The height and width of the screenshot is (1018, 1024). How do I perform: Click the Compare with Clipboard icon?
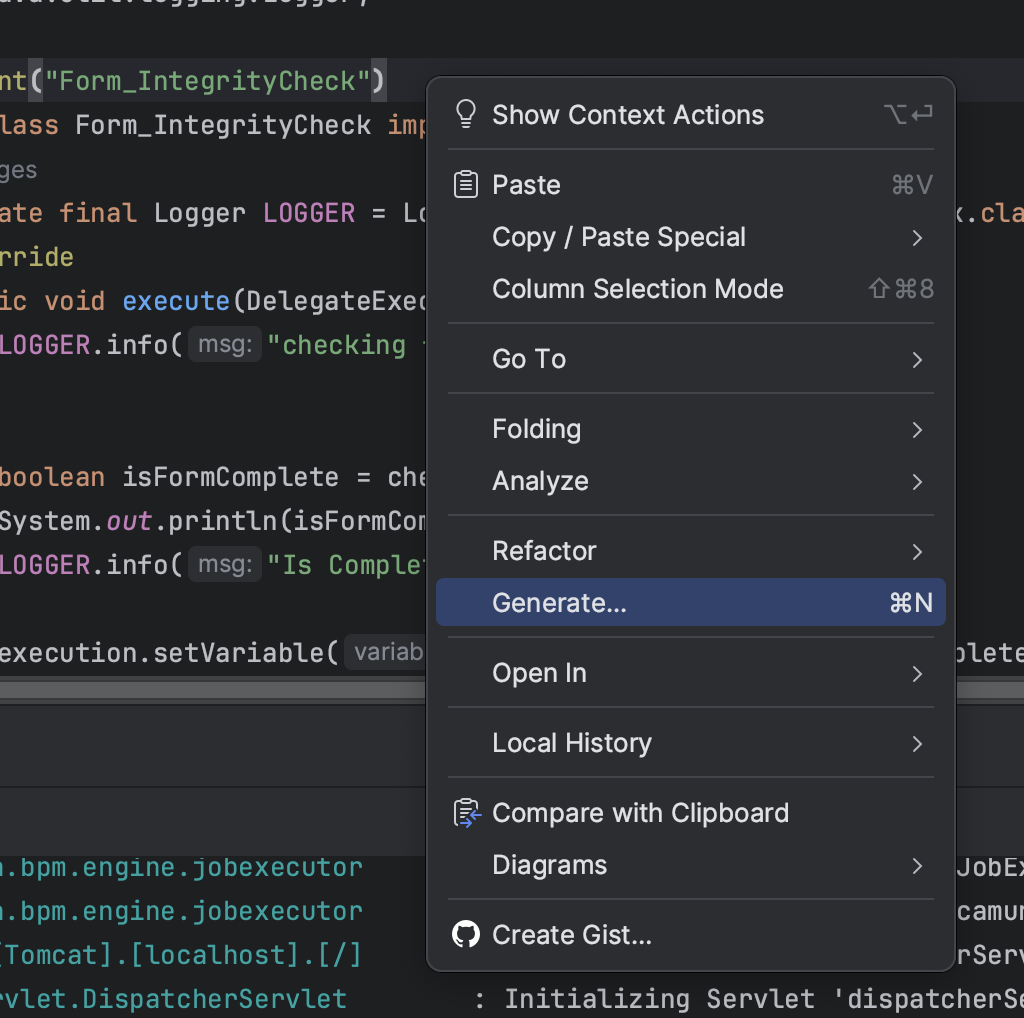click(x=466, y=813)
